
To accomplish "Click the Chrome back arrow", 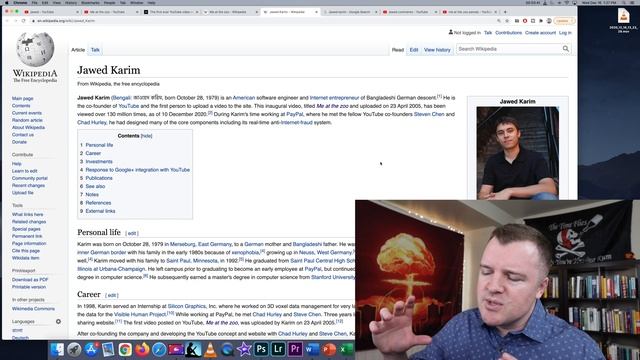I will click(x=7, y=20).
